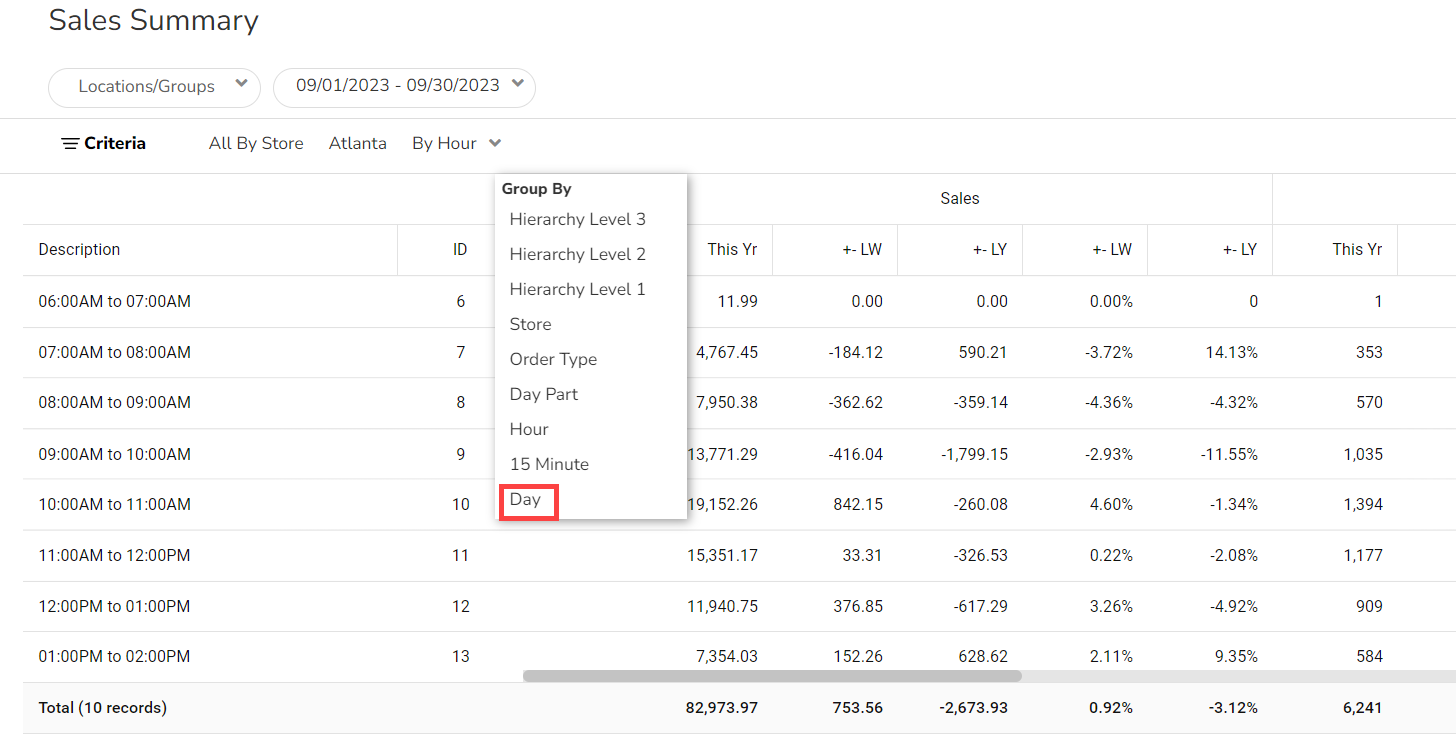Choose Hierarchy Level 3 grouping
Image resolution: width=1456 pixels, height=743 pixels.
tap(577, 219)
